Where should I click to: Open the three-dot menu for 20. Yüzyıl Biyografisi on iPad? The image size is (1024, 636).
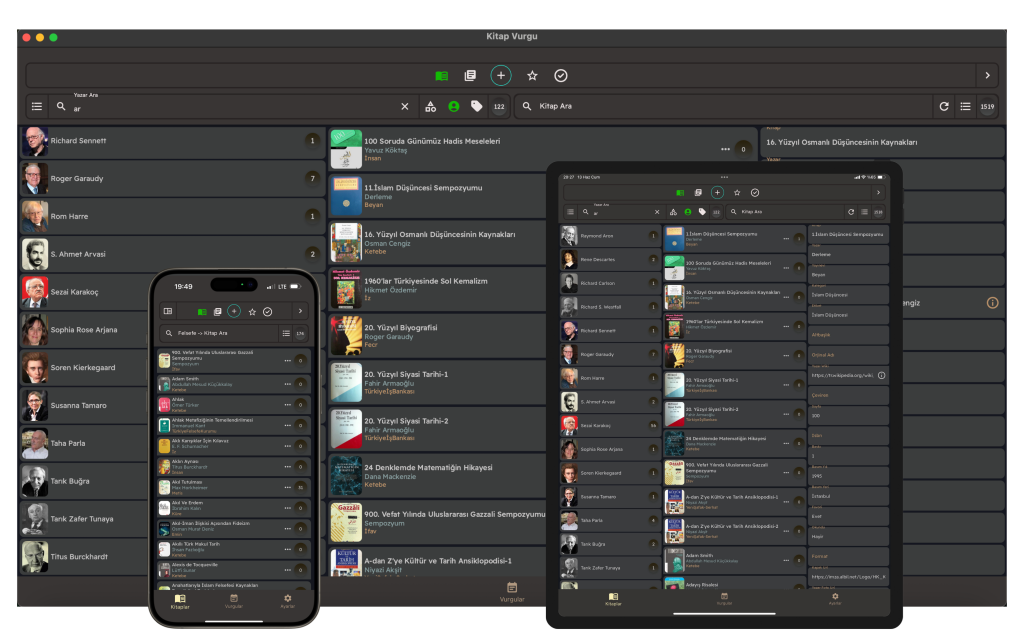pos(786,355)
